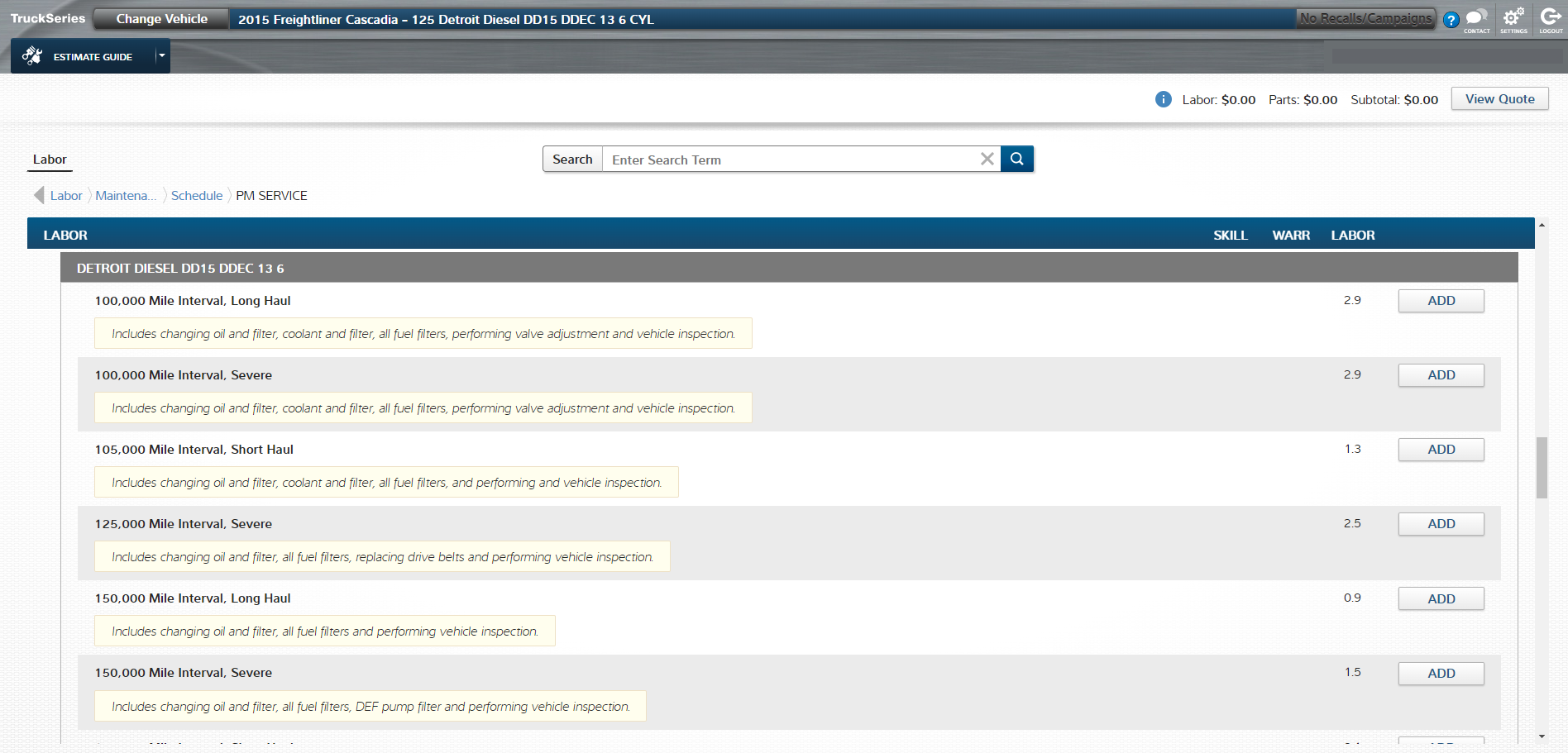The height and width of the screenshot is (753, 1568).
Task: Open the help question mark icon
Action: click(x=1451, y=20)
